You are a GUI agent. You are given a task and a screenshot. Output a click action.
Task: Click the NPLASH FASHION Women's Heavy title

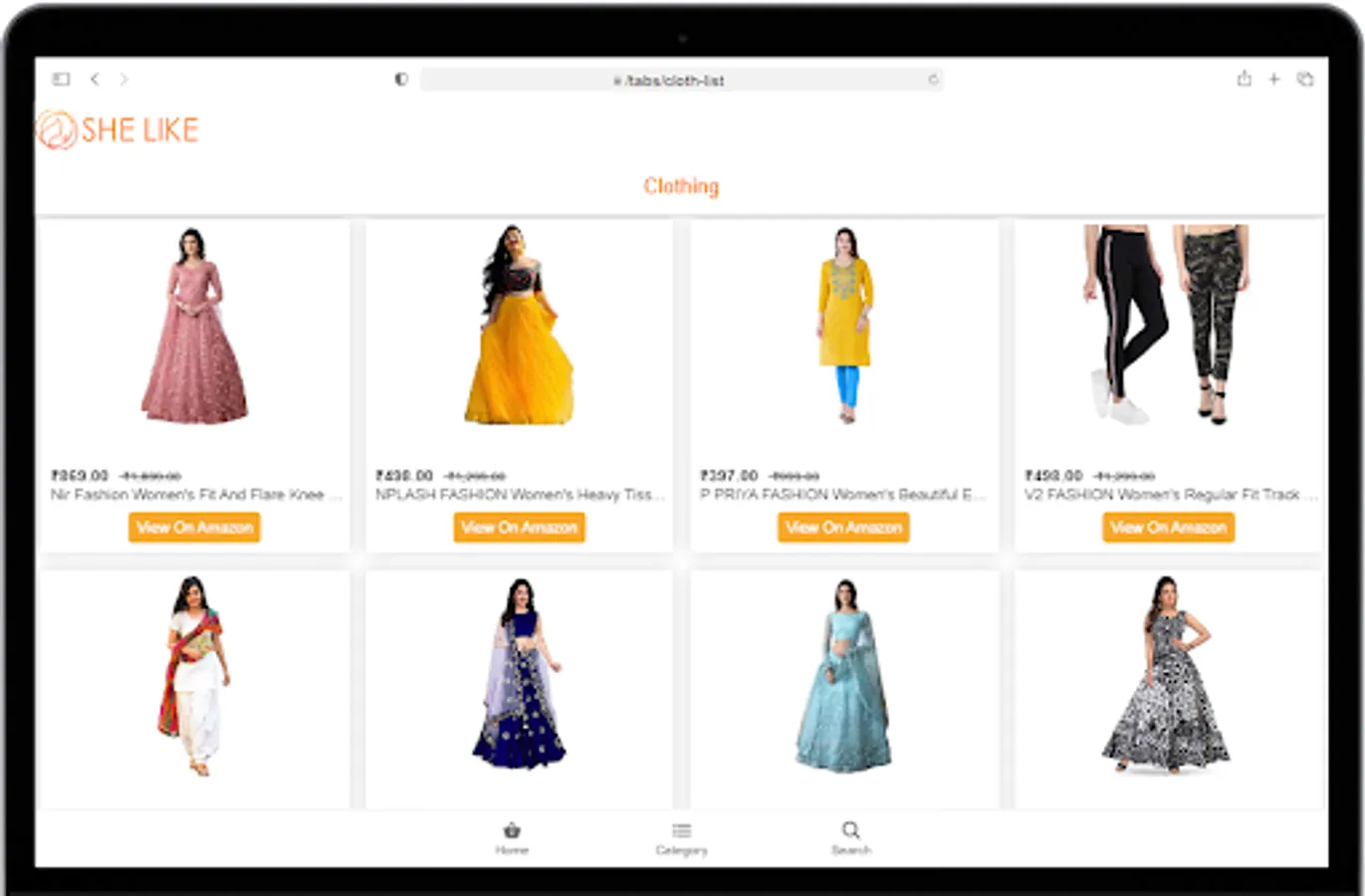click(x=520, y=495)
